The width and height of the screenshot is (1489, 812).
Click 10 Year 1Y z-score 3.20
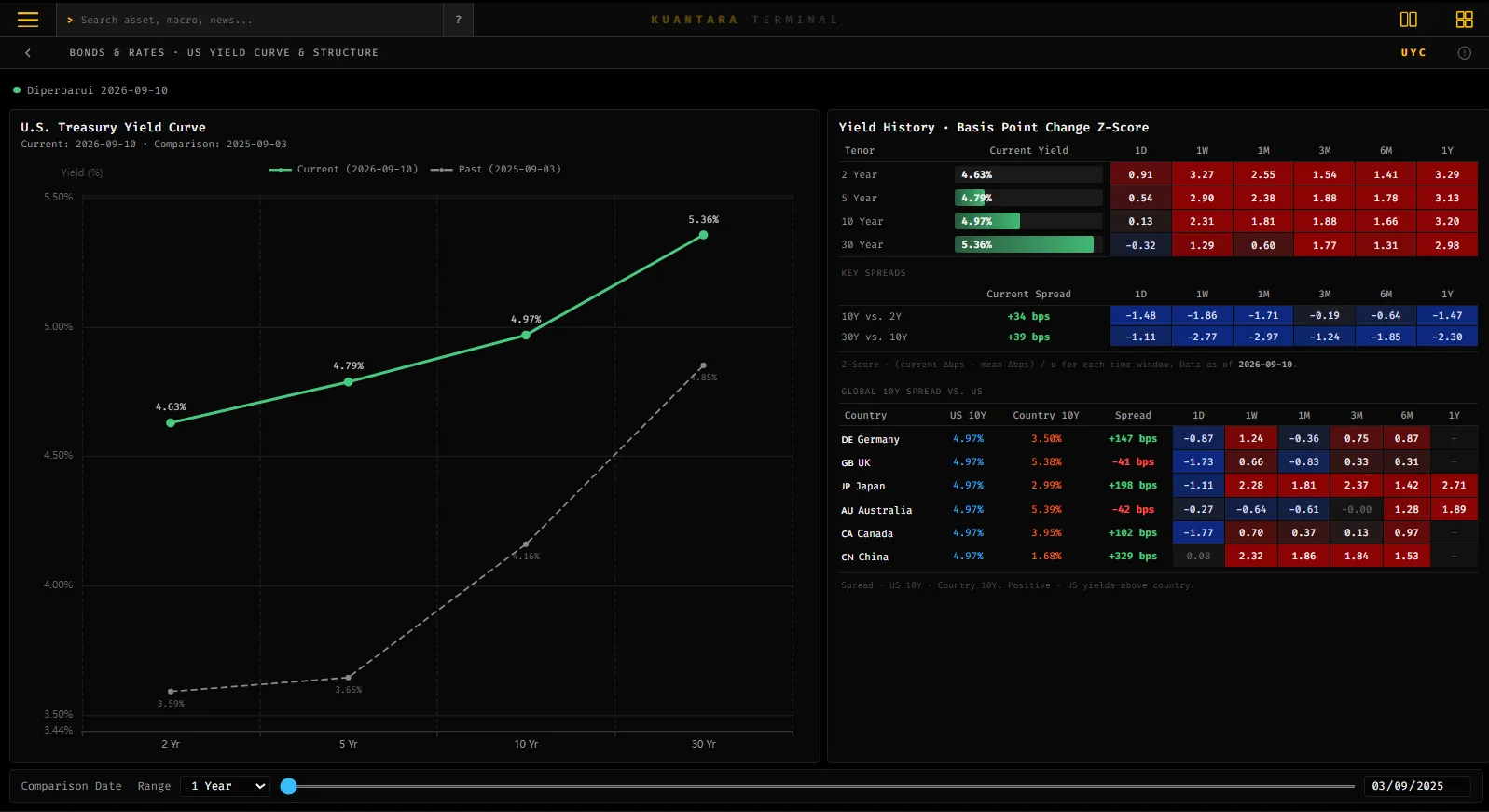click(1447, 222)
